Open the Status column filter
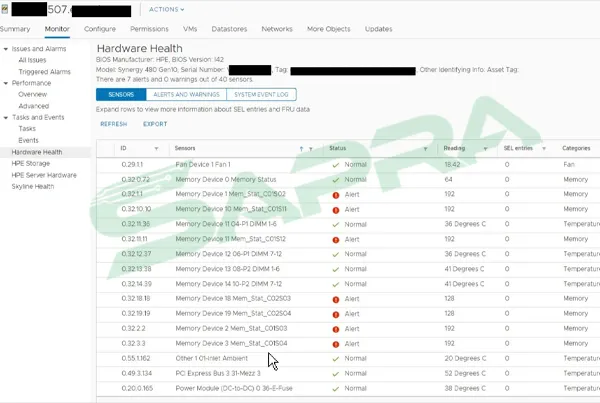The width and height of the screenshot is (600, 403). coord(425,148)
